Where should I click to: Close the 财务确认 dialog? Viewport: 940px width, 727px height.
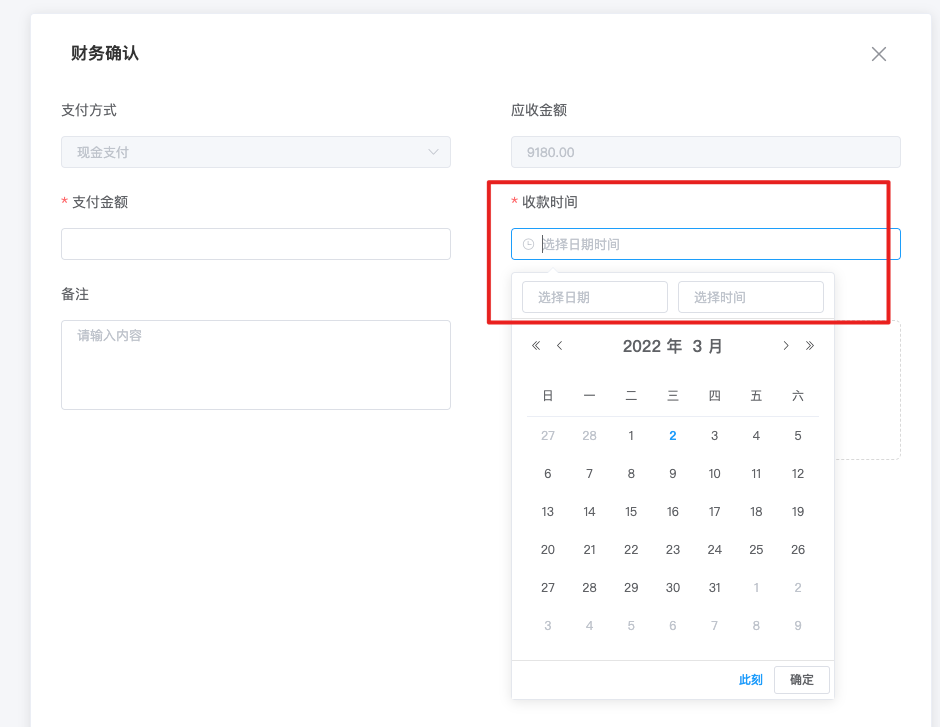click(878, 54)
